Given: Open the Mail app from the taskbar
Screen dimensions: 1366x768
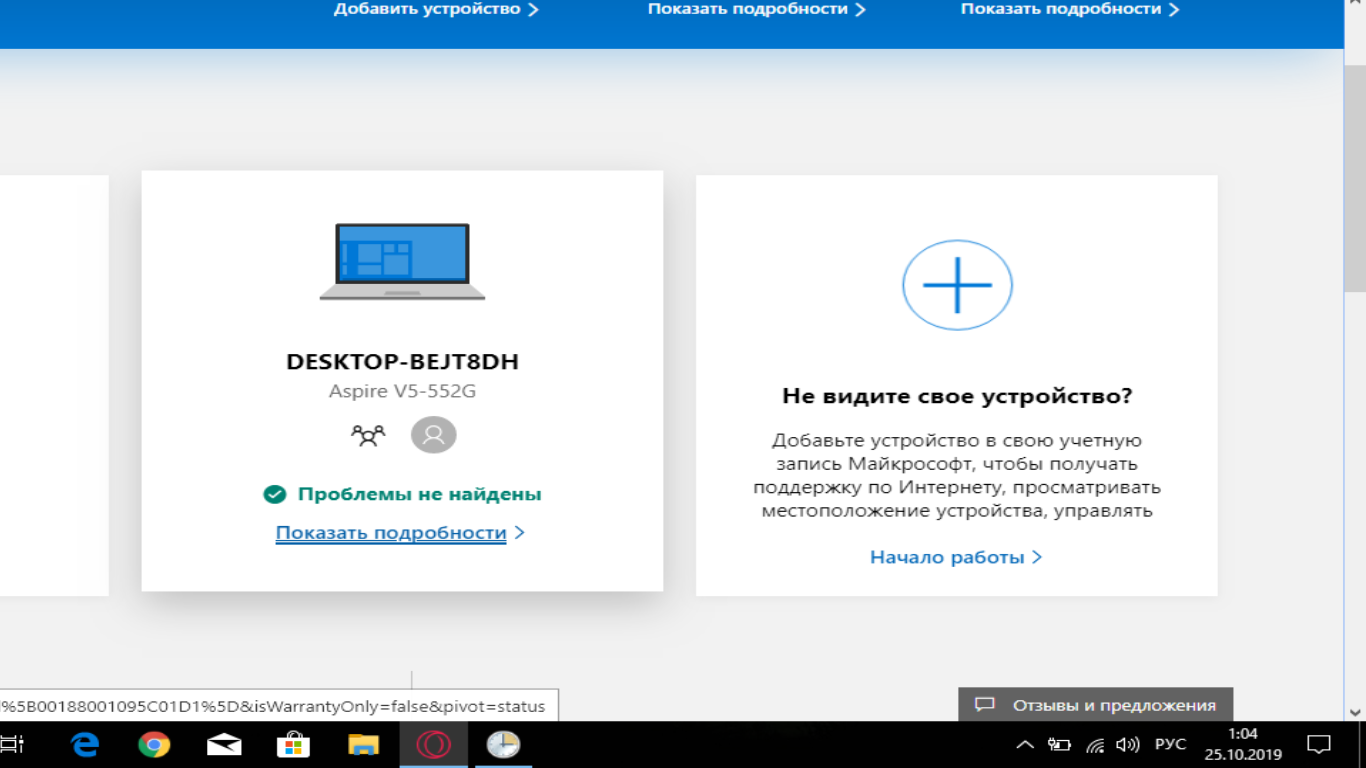Looking at the screenshot, I should coord(224,745).
